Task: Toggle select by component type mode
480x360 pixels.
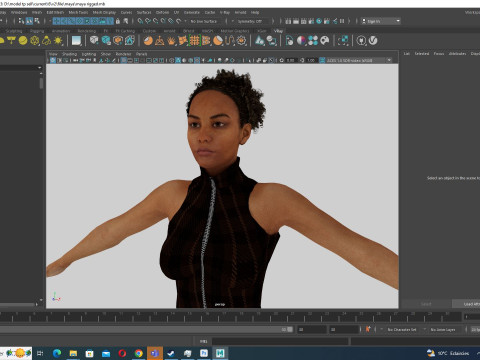Action: pos(37,21)
